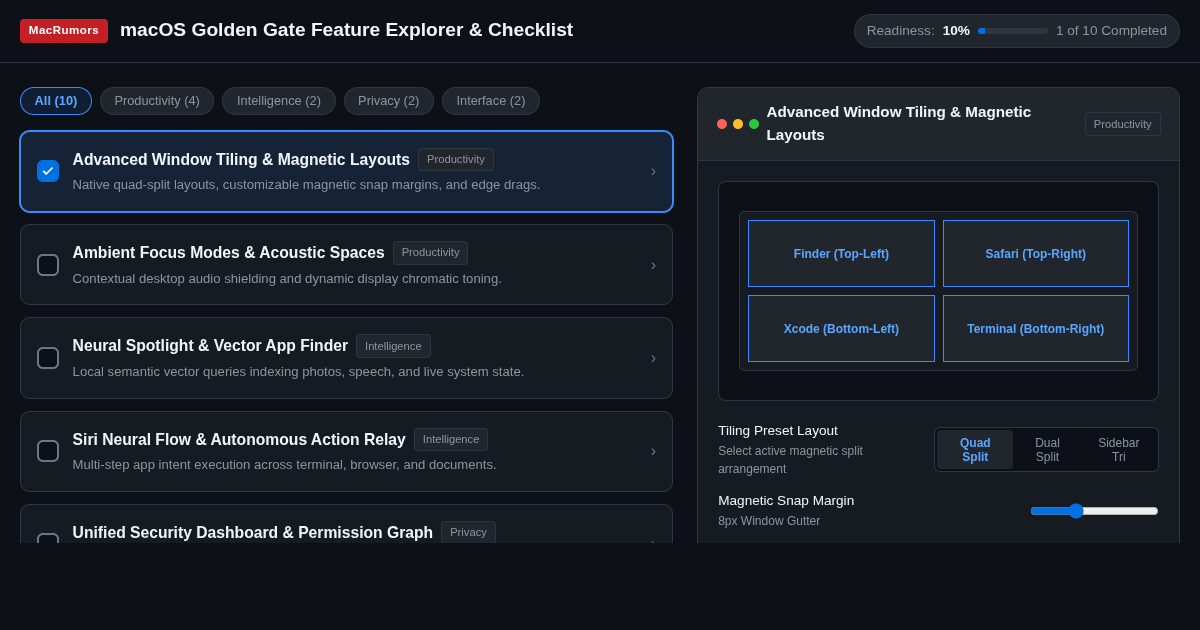Filter by Intelligence (2)
1200x630 pixels.
(x=279, y=101)
